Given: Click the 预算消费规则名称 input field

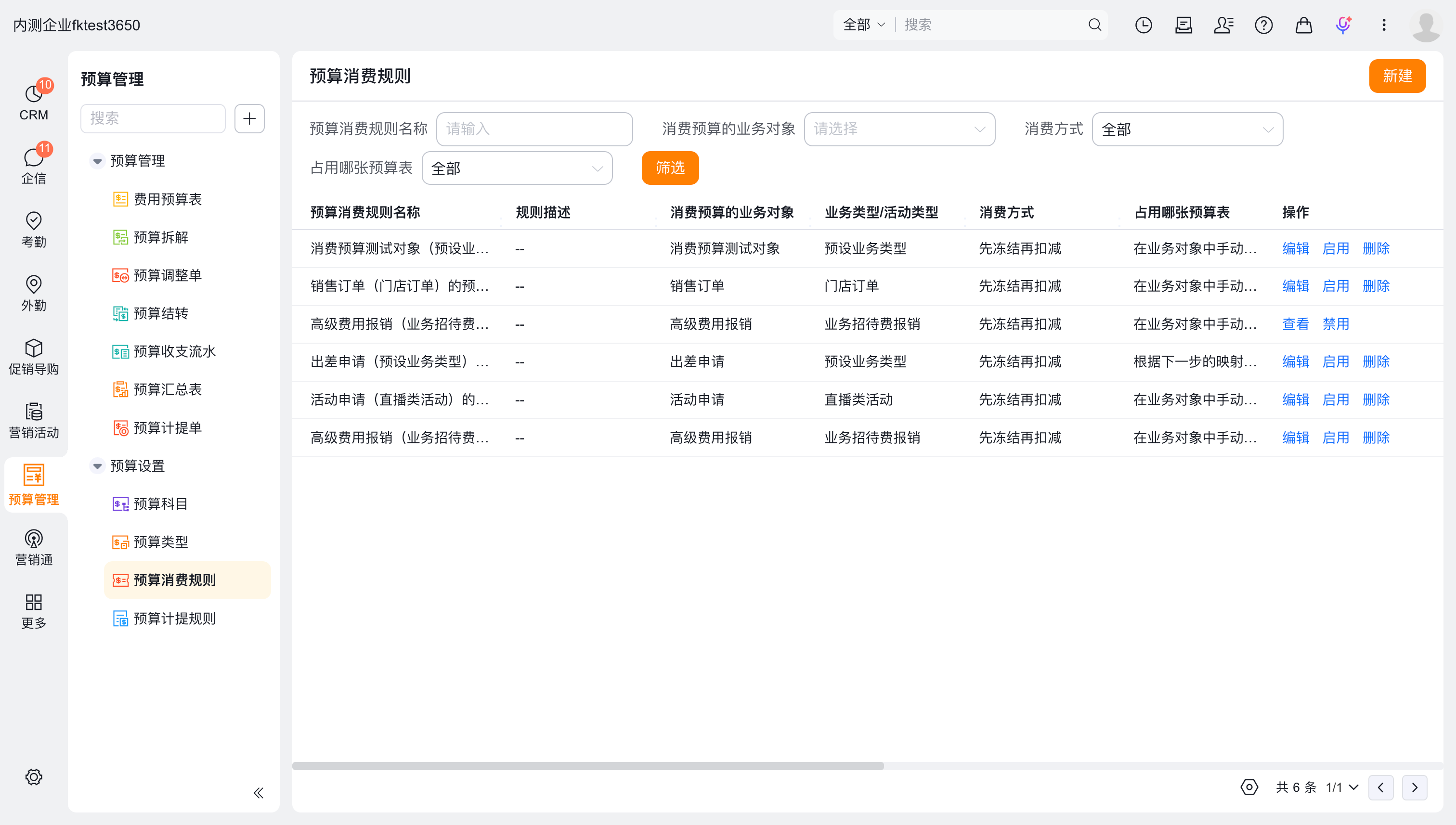Looking at the screenshot, I should pyautogui.click(x=534, y=129).
